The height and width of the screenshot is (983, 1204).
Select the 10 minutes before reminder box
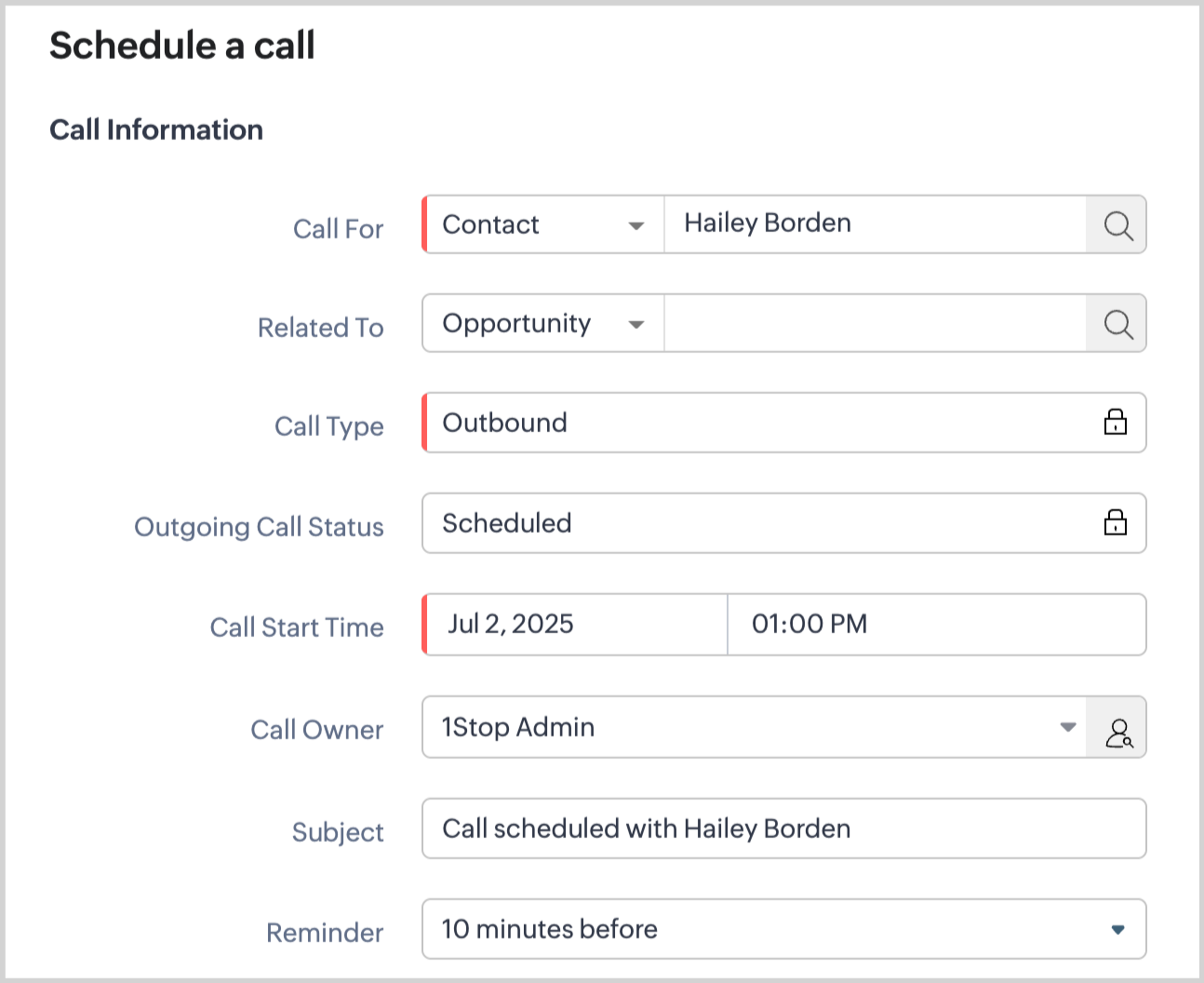coord(763,929)
